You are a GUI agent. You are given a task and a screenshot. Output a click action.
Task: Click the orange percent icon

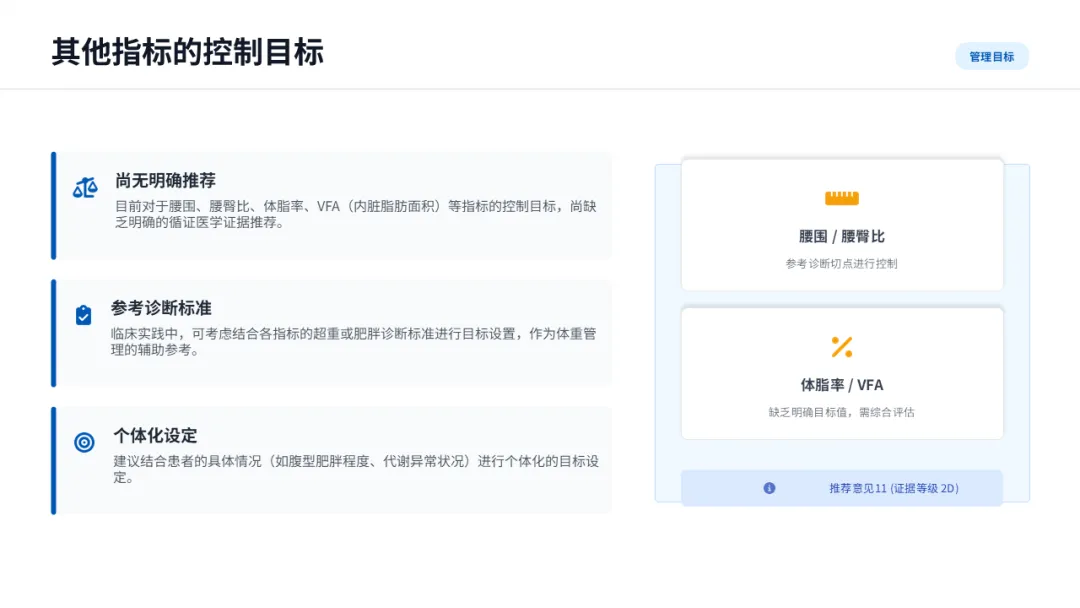coord(842,347)
